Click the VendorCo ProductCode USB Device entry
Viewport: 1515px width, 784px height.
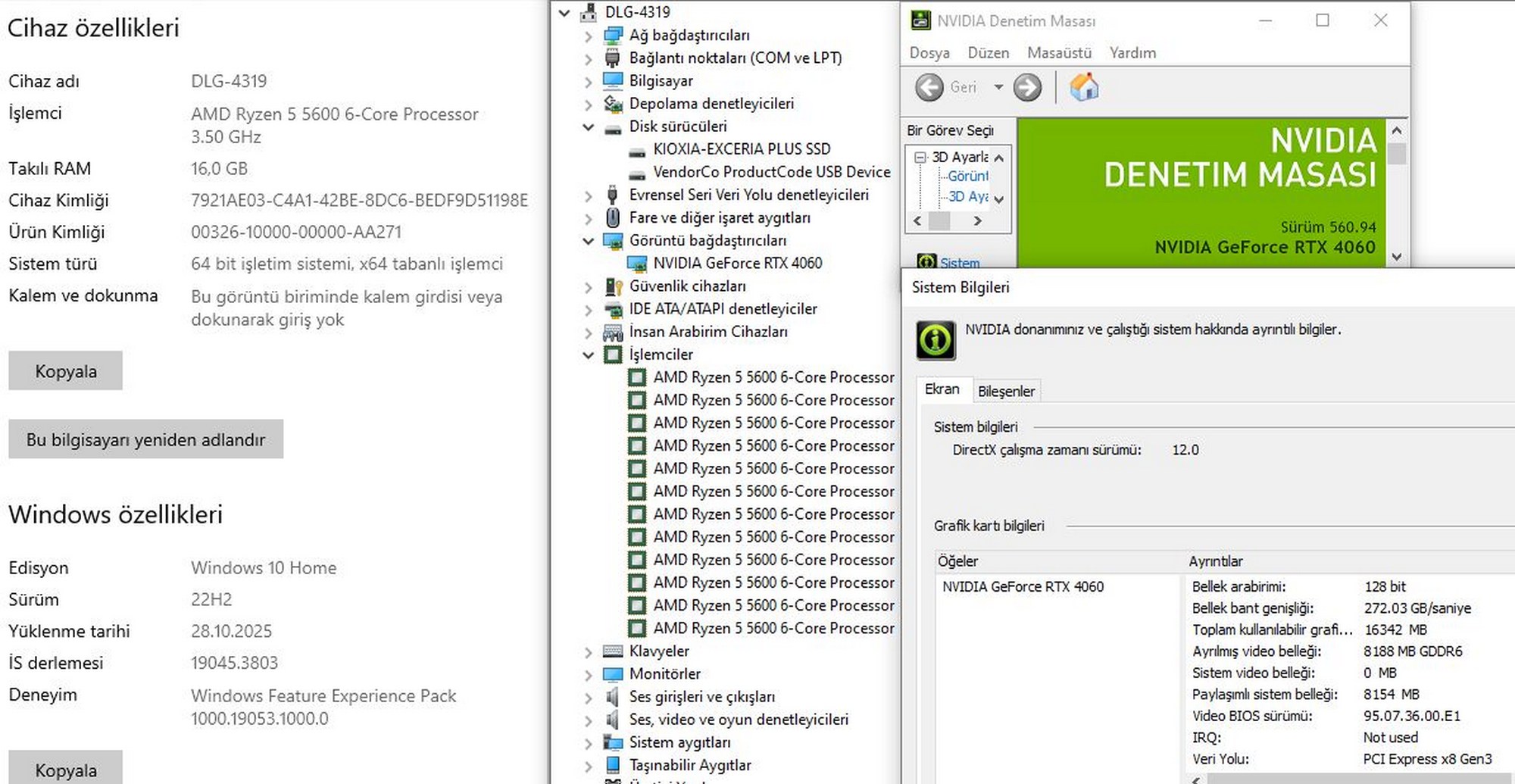(x=771, y=172)
